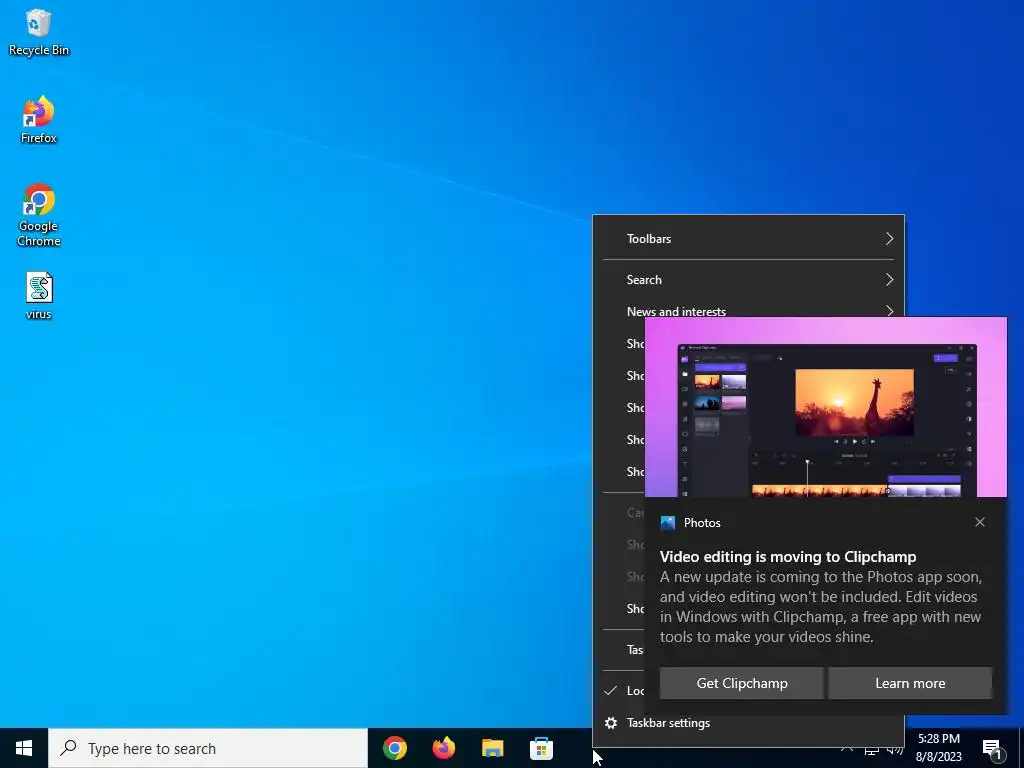Click the Photos label in notification header
Viewport: 1024px width, 768px height.
pyautogui.click(x=702, y=522)
